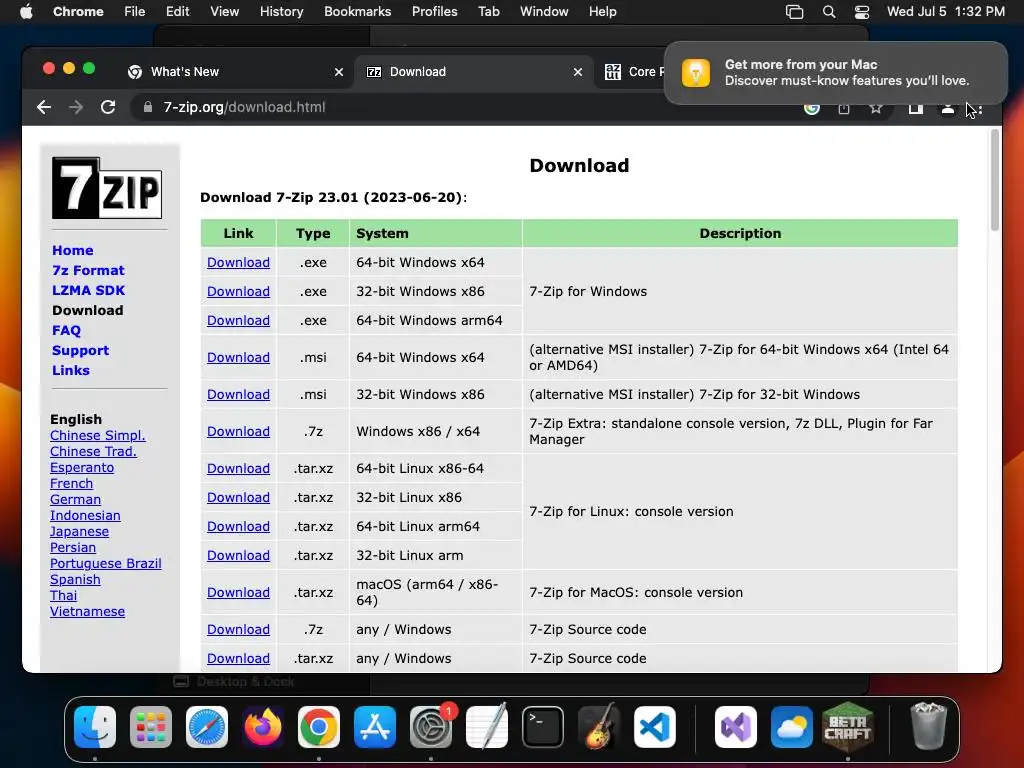Open the Help menu
Screen dimensions: 1024x768
[x=602, y=12]
